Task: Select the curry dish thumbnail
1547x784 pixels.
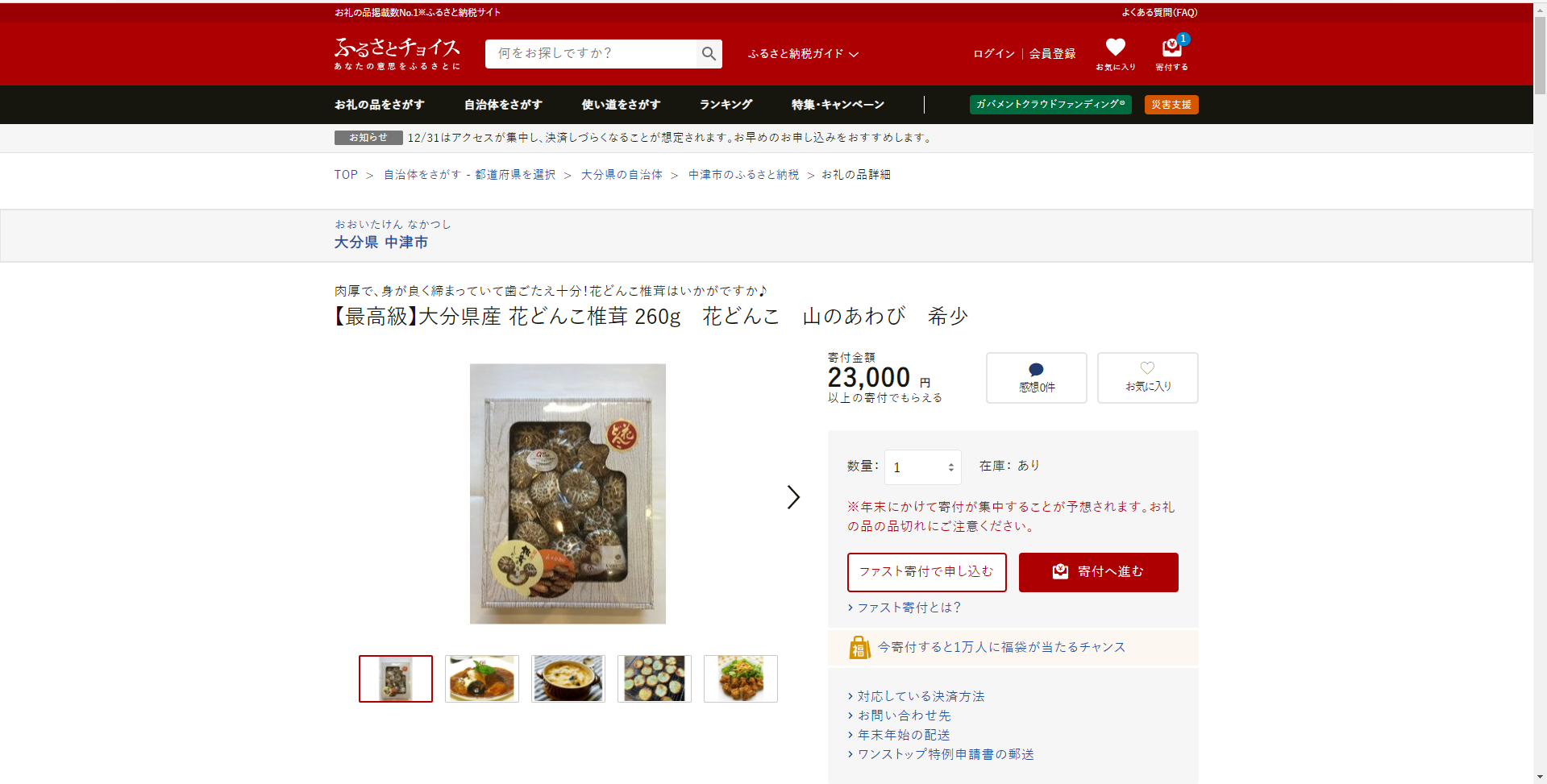Action: point(482,678)
